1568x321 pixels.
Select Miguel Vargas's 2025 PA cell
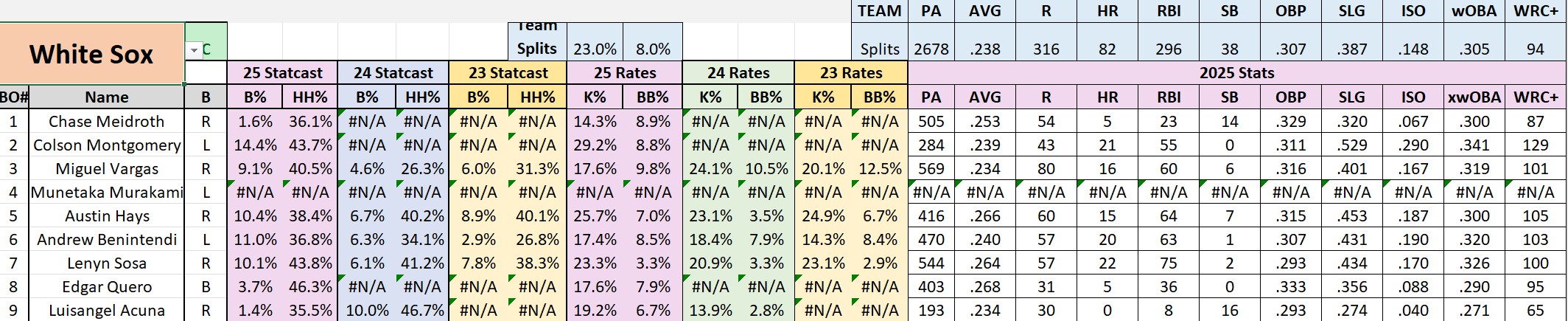tap(931, 169)
